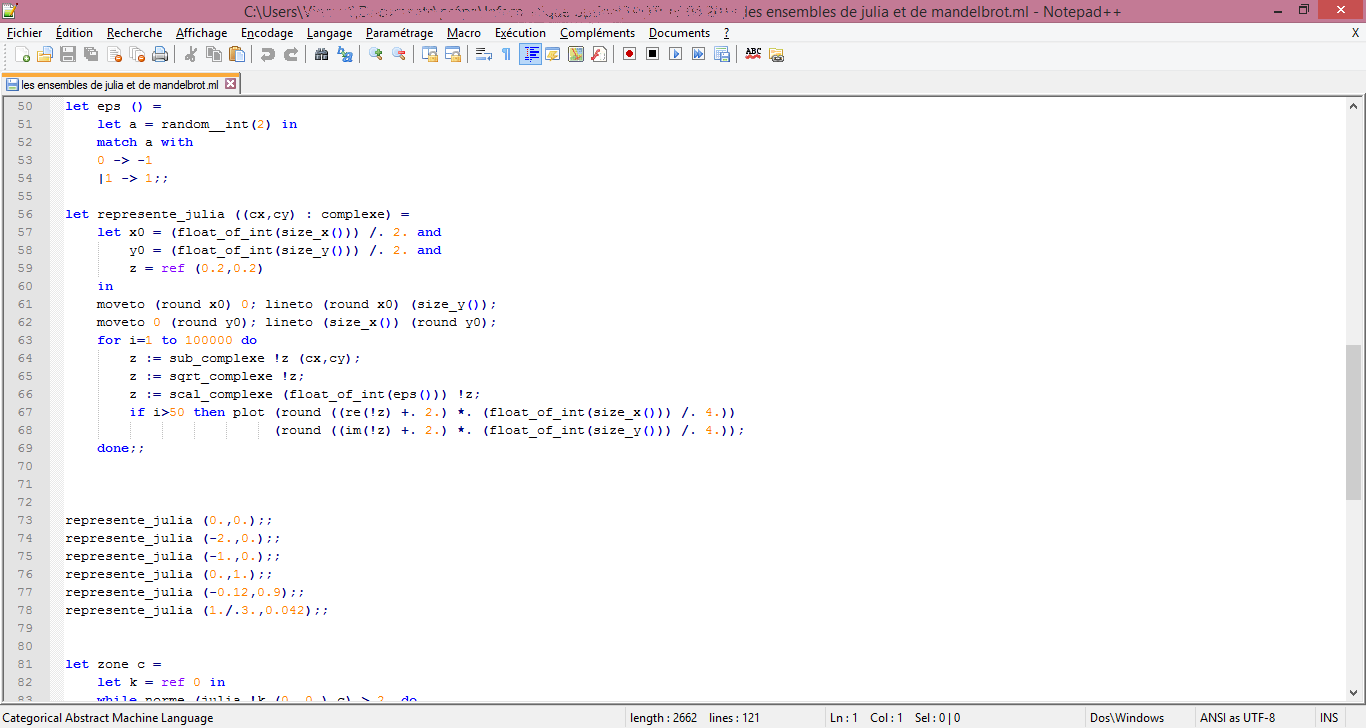Click the Cut scissors icon
This screenshot has height=728, width=1366.
[x=191, y=54]
